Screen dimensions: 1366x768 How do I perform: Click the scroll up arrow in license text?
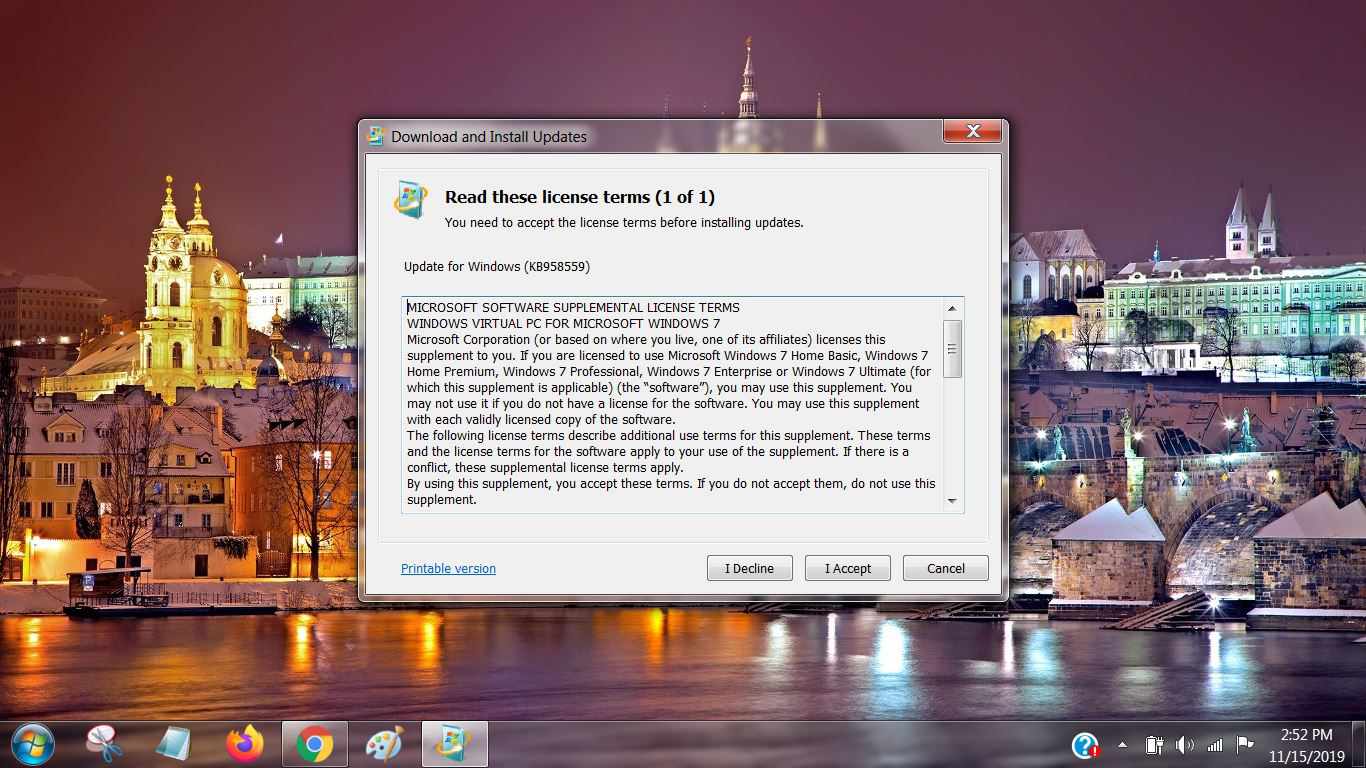[952, 309]
